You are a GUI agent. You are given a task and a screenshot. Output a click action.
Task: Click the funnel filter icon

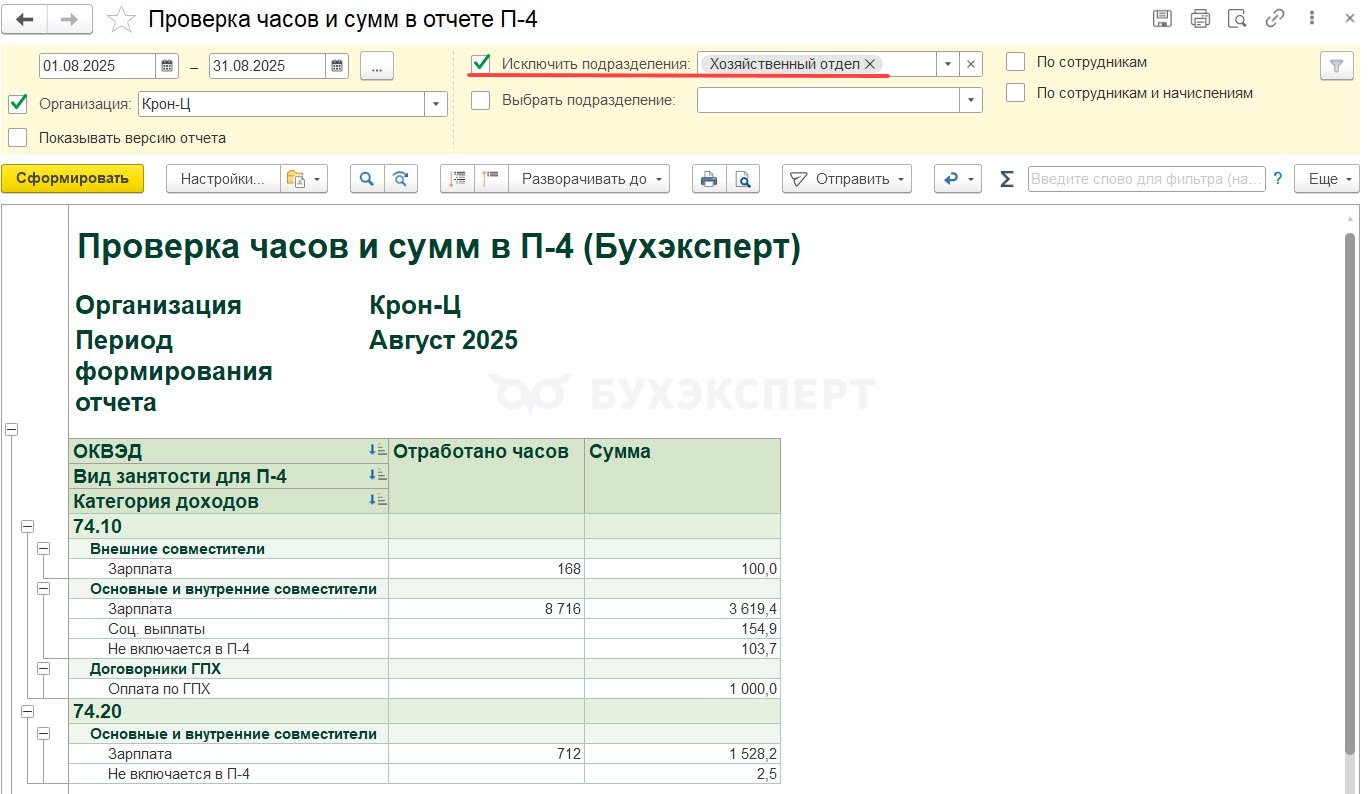click(x=1335, y=66)
